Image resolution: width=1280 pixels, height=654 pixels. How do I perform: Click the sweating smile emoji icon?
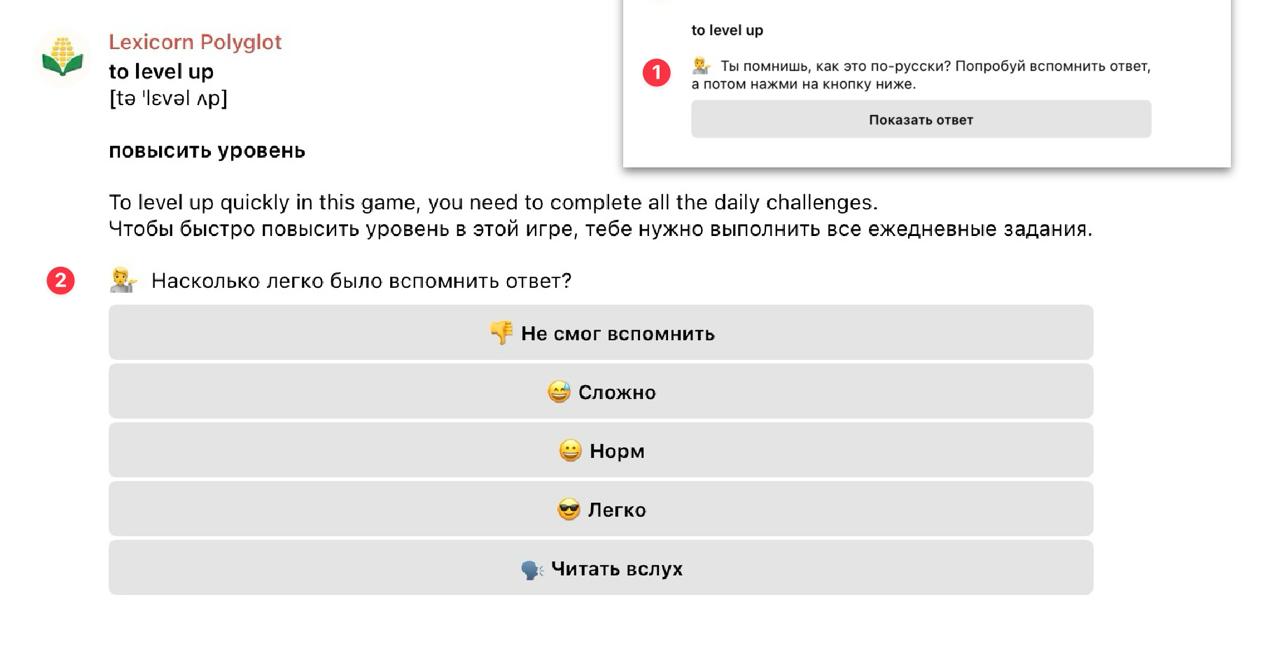point(559,392)
